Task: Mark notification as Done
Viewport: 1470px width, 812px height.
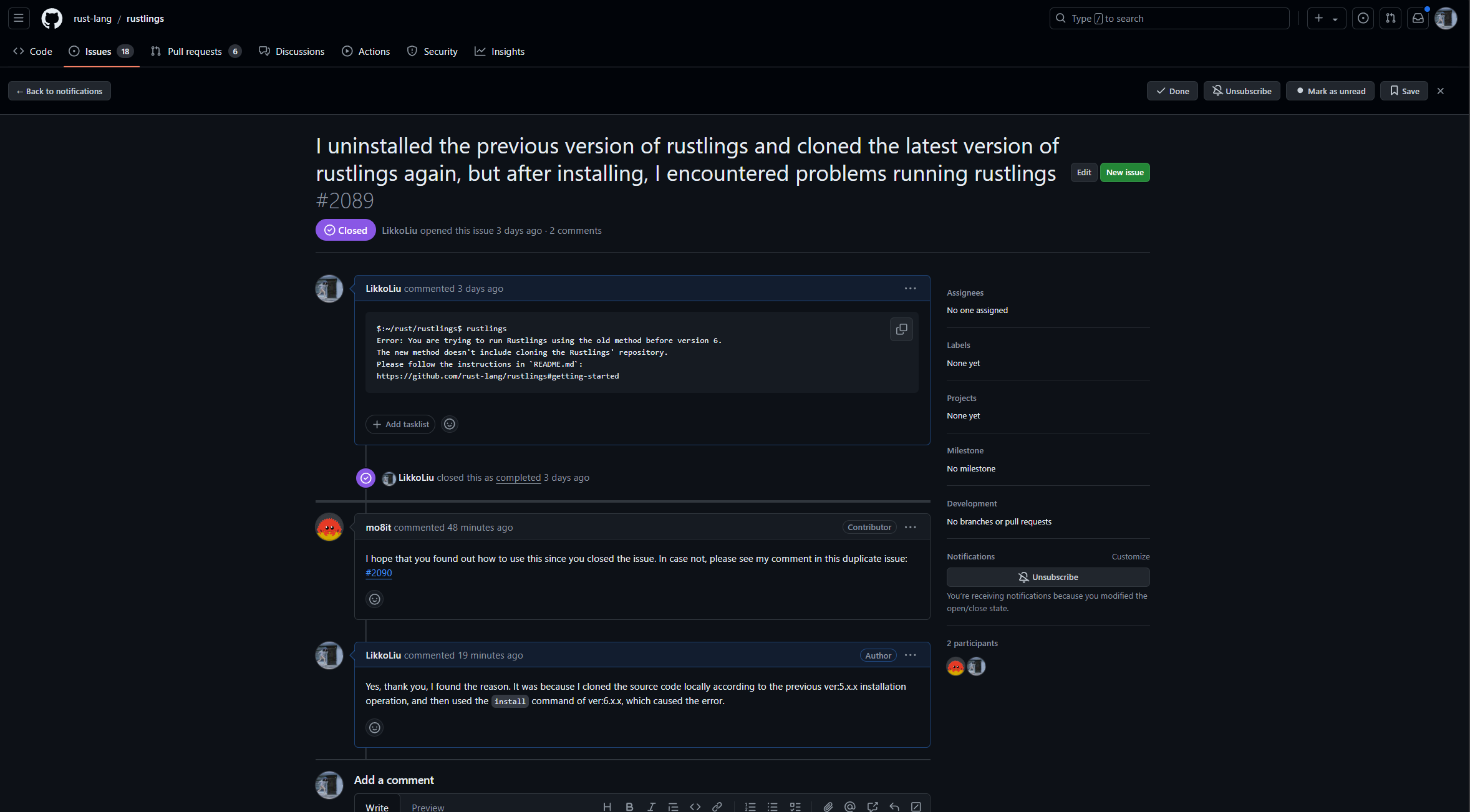Action: click(1173, 91)
